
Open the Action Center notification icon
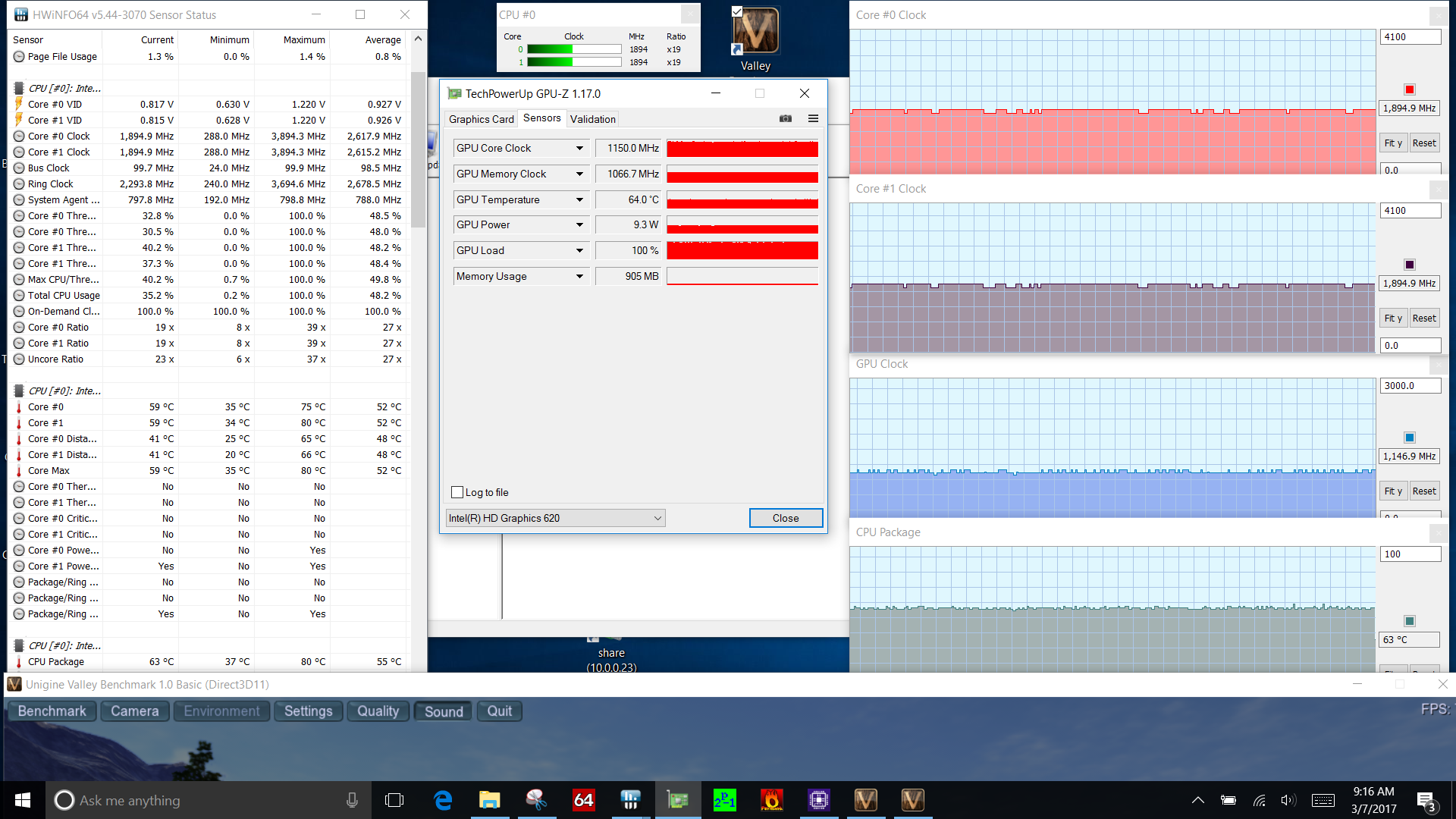[x=1426, y=800]
